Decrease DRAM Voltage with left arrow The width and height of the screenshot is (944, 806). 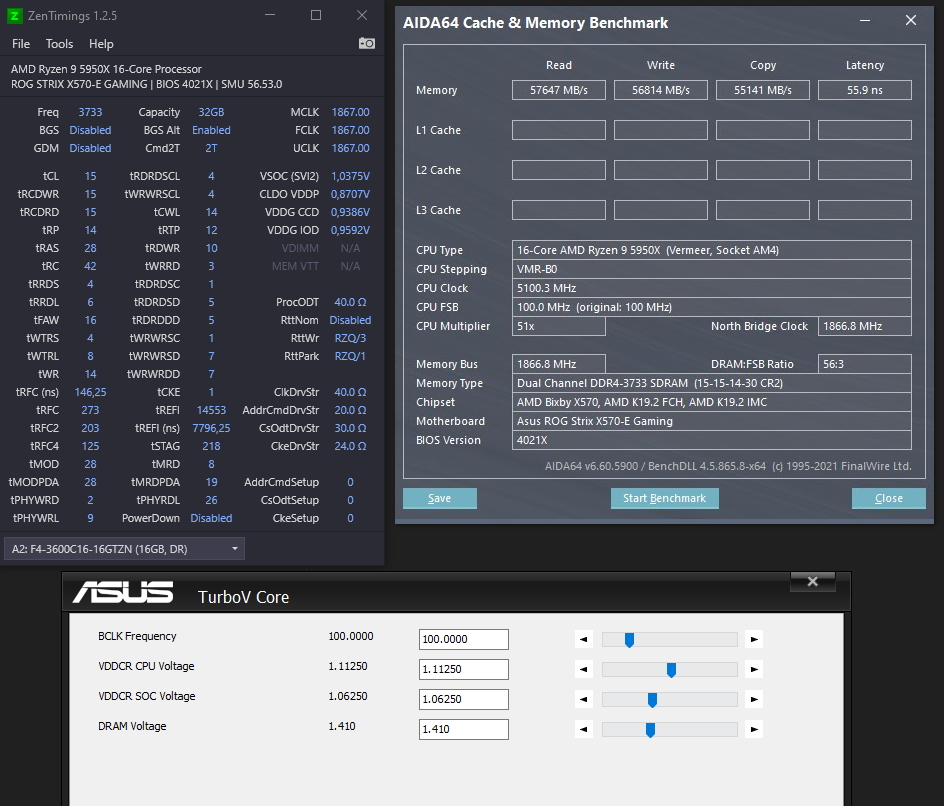click(x=583, y=730)
